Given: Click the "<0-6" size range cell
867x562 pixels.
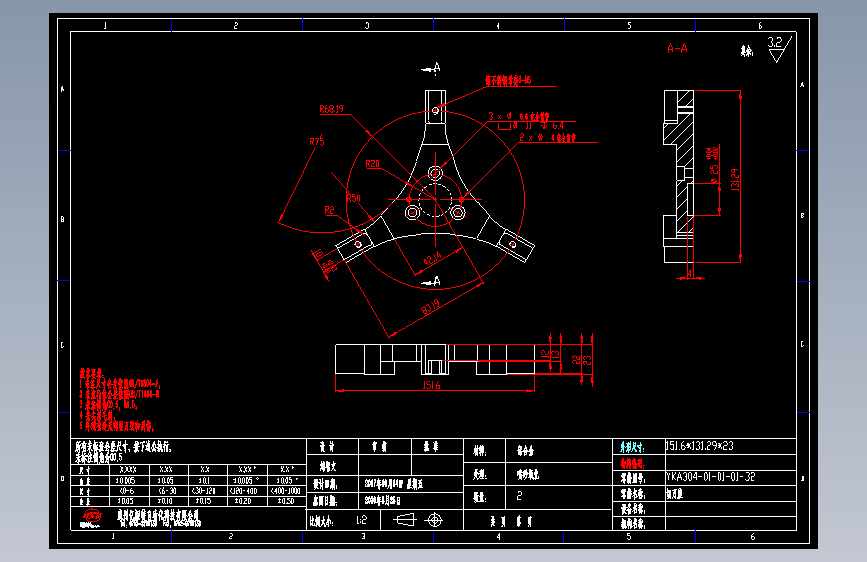Looking at the screenshot, I should click(x=127, y=491).
